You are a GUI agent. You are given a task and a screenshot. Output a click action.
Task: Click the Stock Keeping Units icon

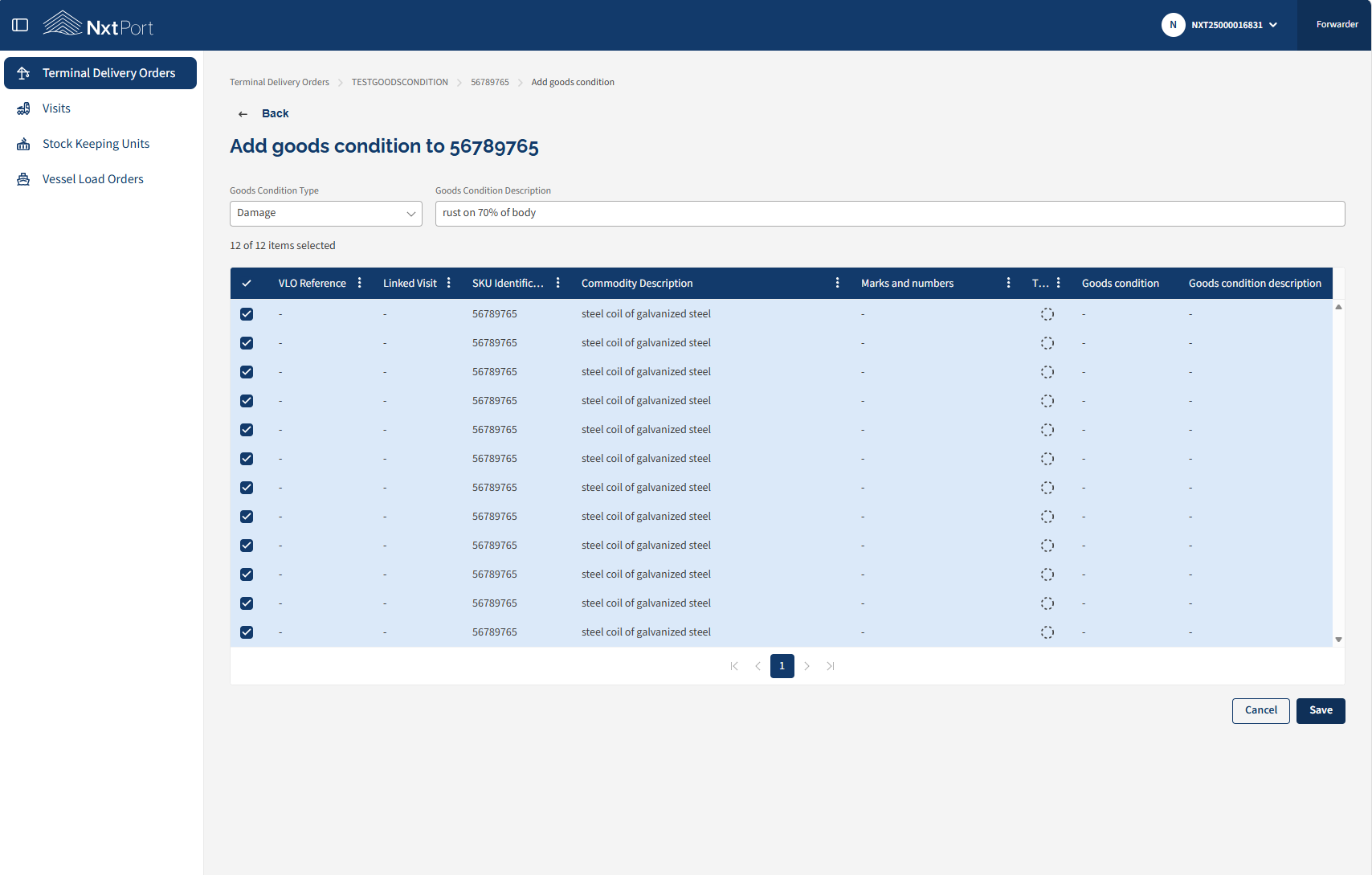click(x=23, y=144)
